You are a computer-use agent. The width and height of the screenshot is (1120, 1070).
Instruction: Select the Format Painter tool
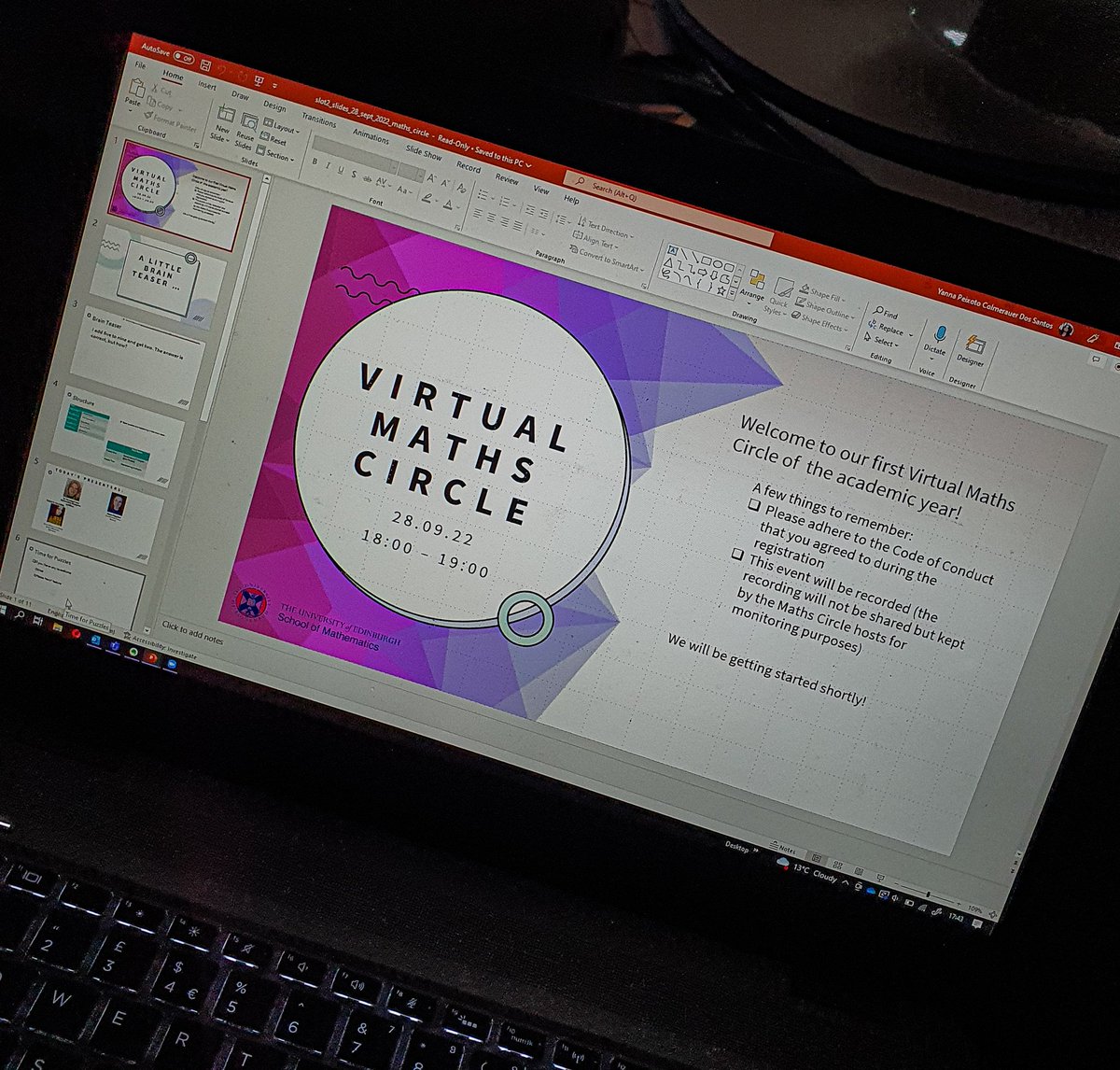coord(171,120)
